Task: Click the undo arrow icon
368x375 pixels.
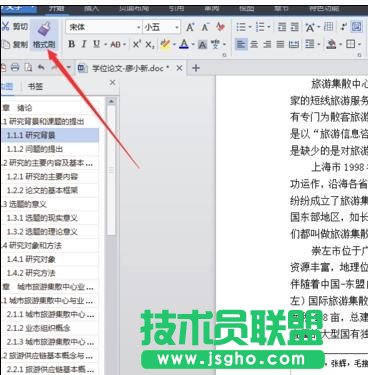Action: coord(41,68)
